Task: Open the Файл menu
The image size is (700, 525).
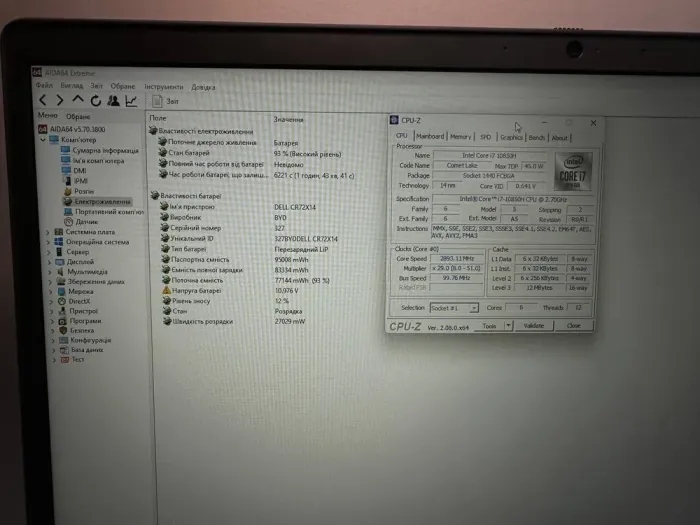Action: (44, 85)
